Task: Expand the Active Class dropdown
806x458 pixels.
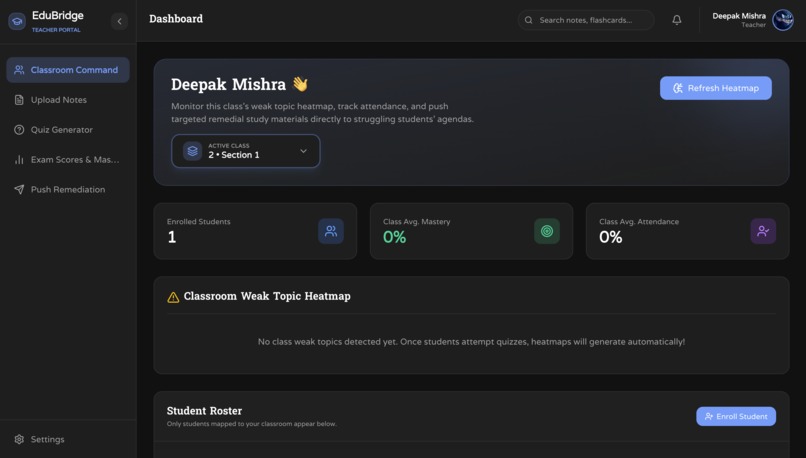Action: tap(246, 151)
